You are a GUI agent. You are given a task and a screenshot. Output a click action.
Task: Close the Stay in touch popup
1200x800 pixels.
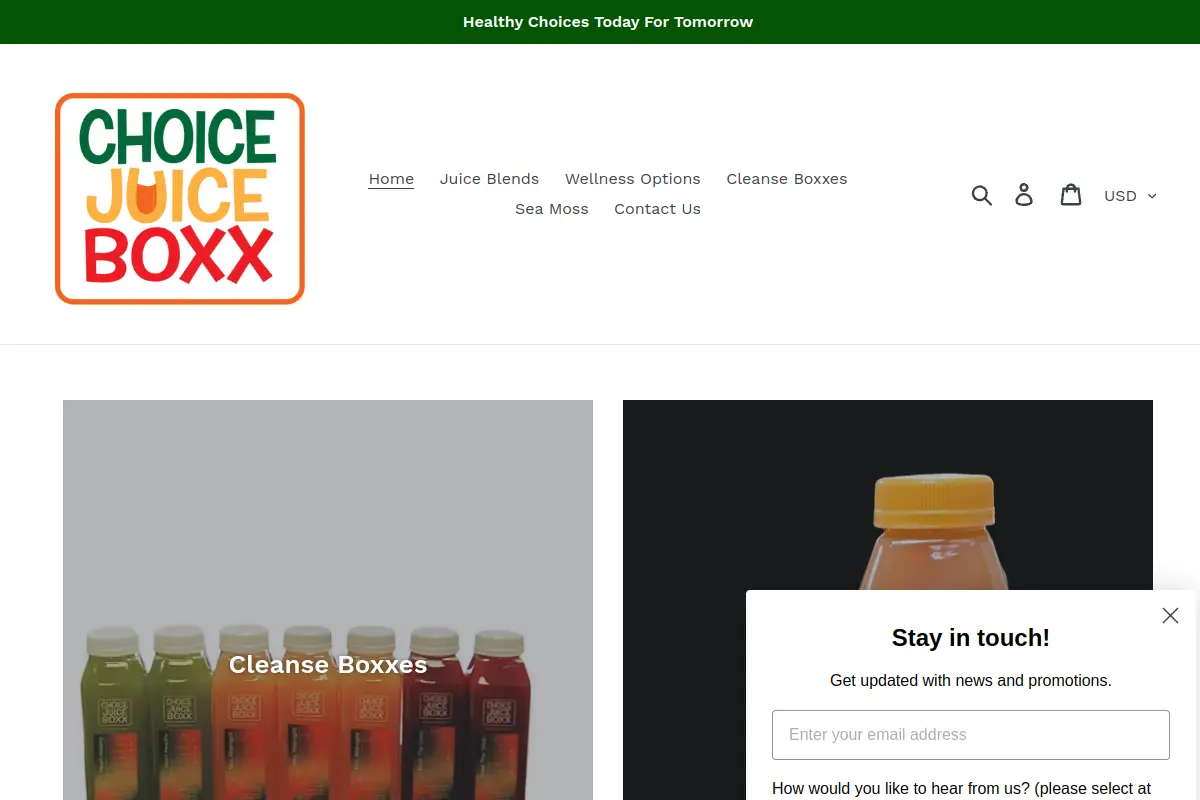[x=1170, y=616]
